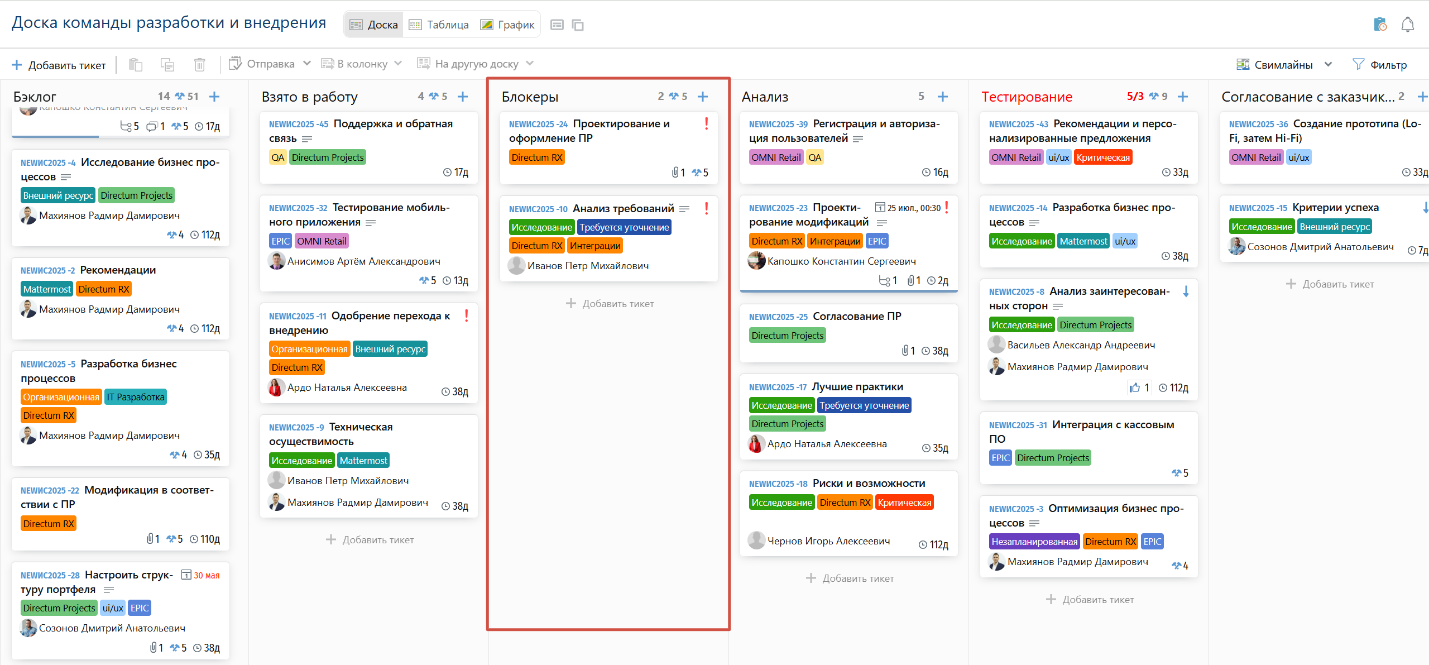
Task: Open the notifications bell
Action: click(x=1408, y=25)
